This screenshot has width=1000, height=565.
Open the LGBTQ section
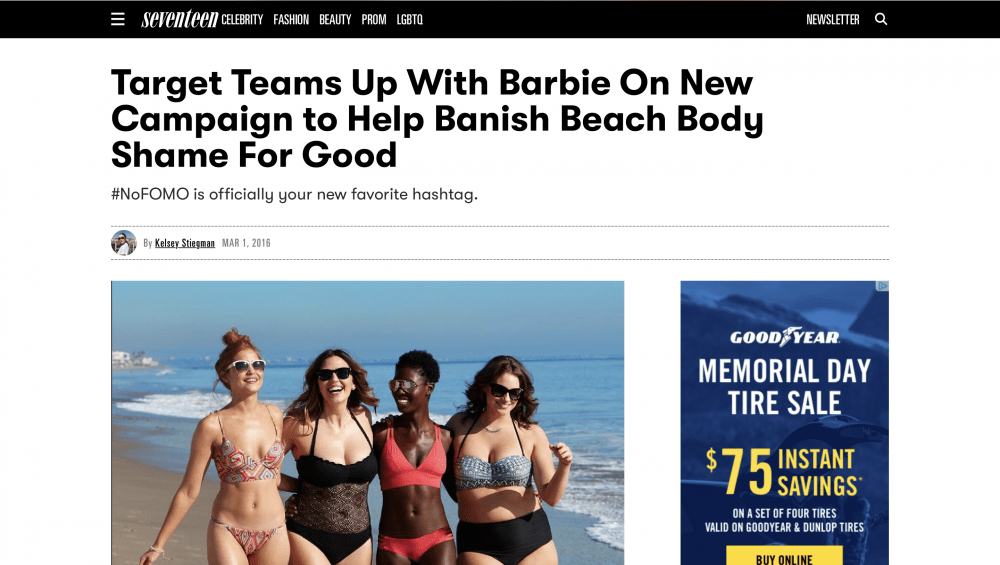tap(409, 20)
